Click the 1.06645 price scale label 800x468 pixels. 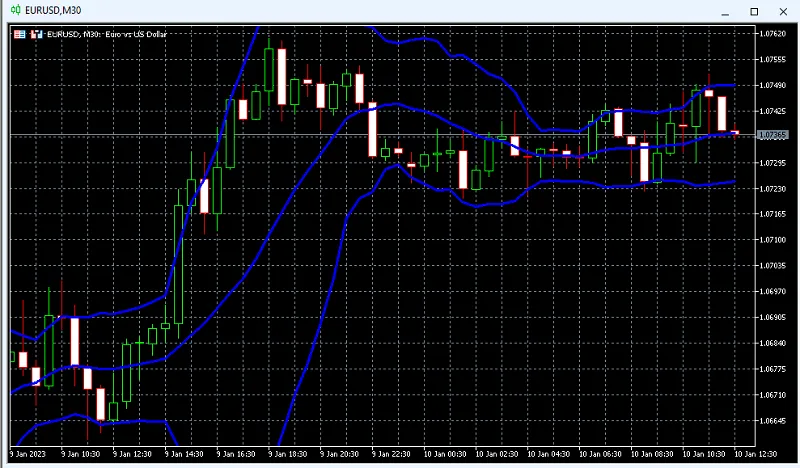click(x=772, y=421)
